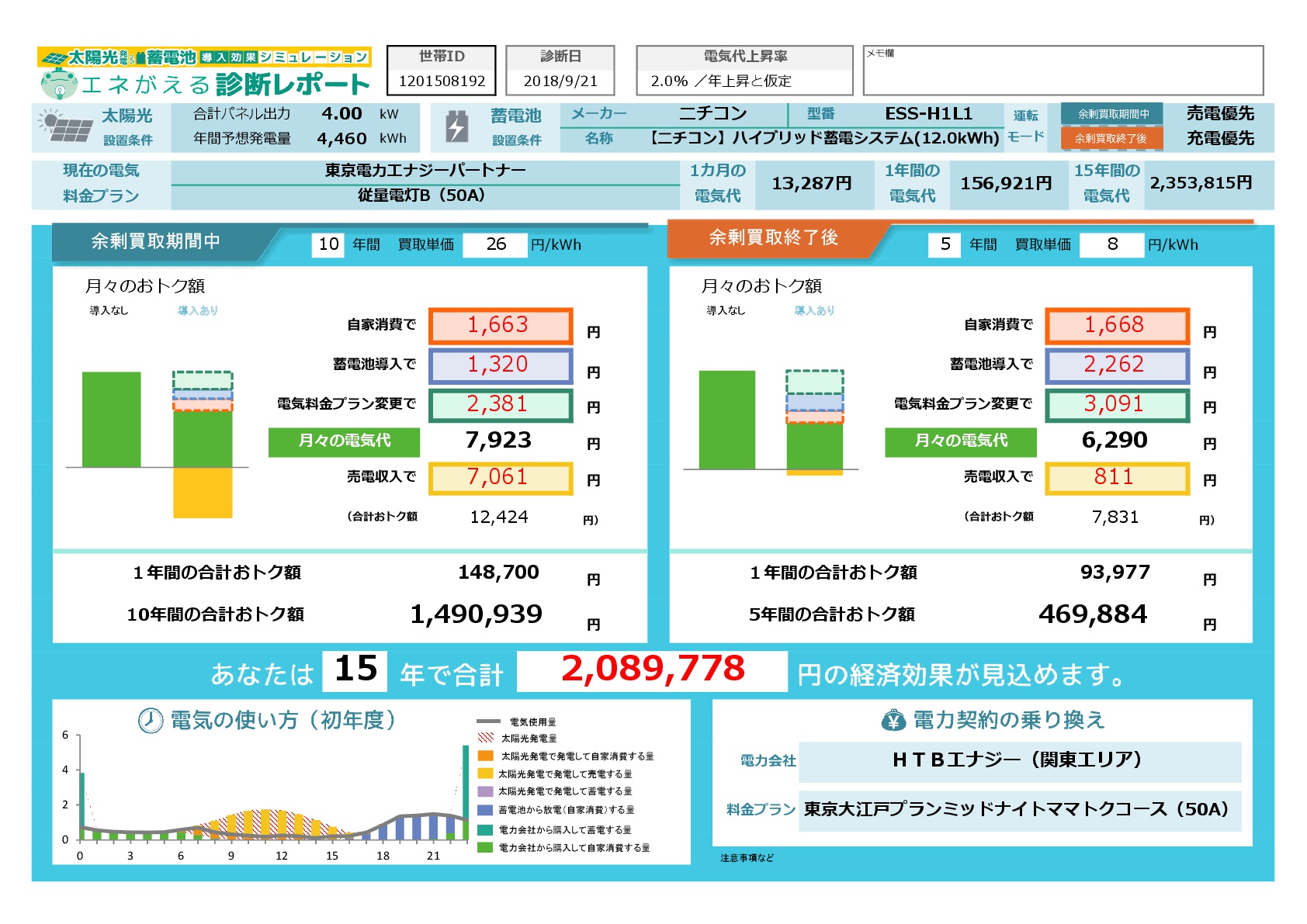Click 1年間の合計おトク額 148,700
1307x924 pixels.
tap(498, 573)
